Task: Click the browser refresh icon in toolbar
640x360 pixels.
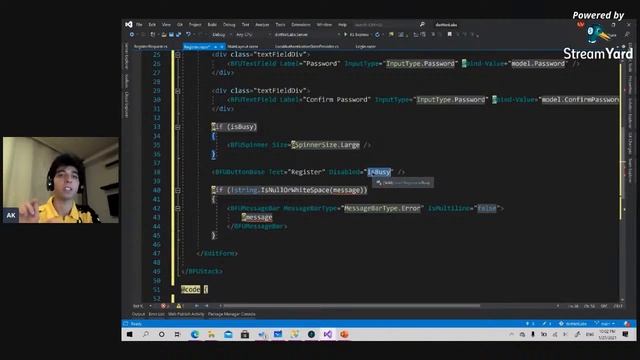Action: coord(377,35)
